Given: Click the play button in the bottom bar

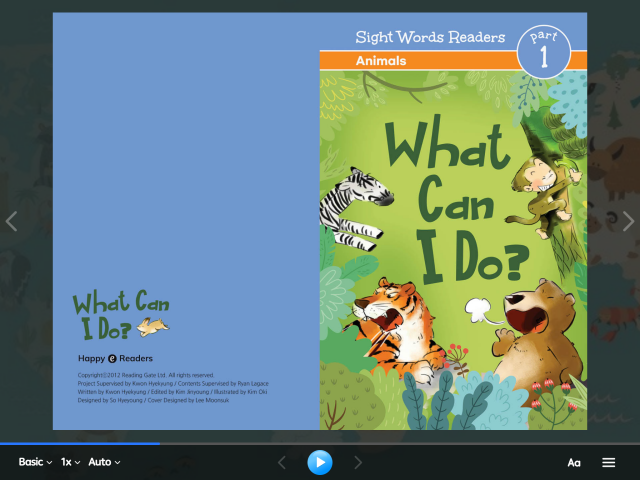Looking at the screenshot, I should coord(319,462).
